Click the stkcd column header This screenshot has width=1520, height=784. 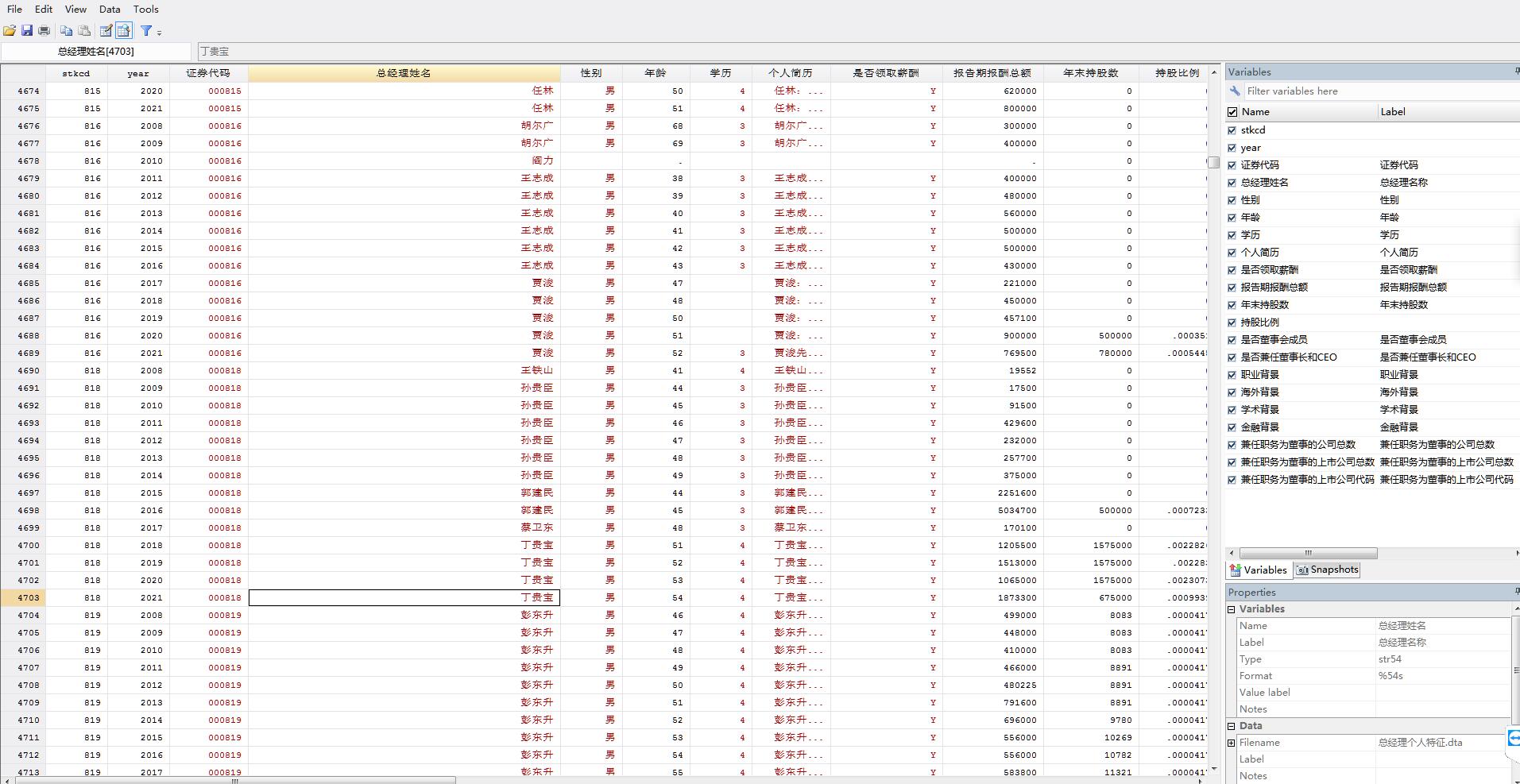point(76,73)
